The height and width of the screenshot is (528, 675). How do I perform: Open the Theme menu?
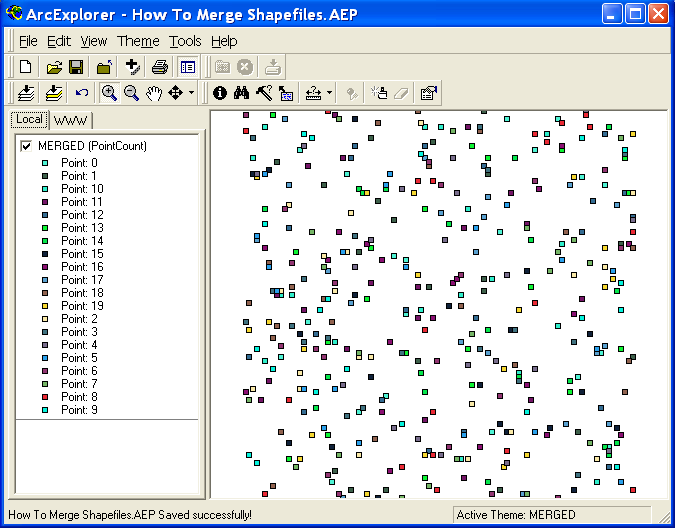[138, 41]
